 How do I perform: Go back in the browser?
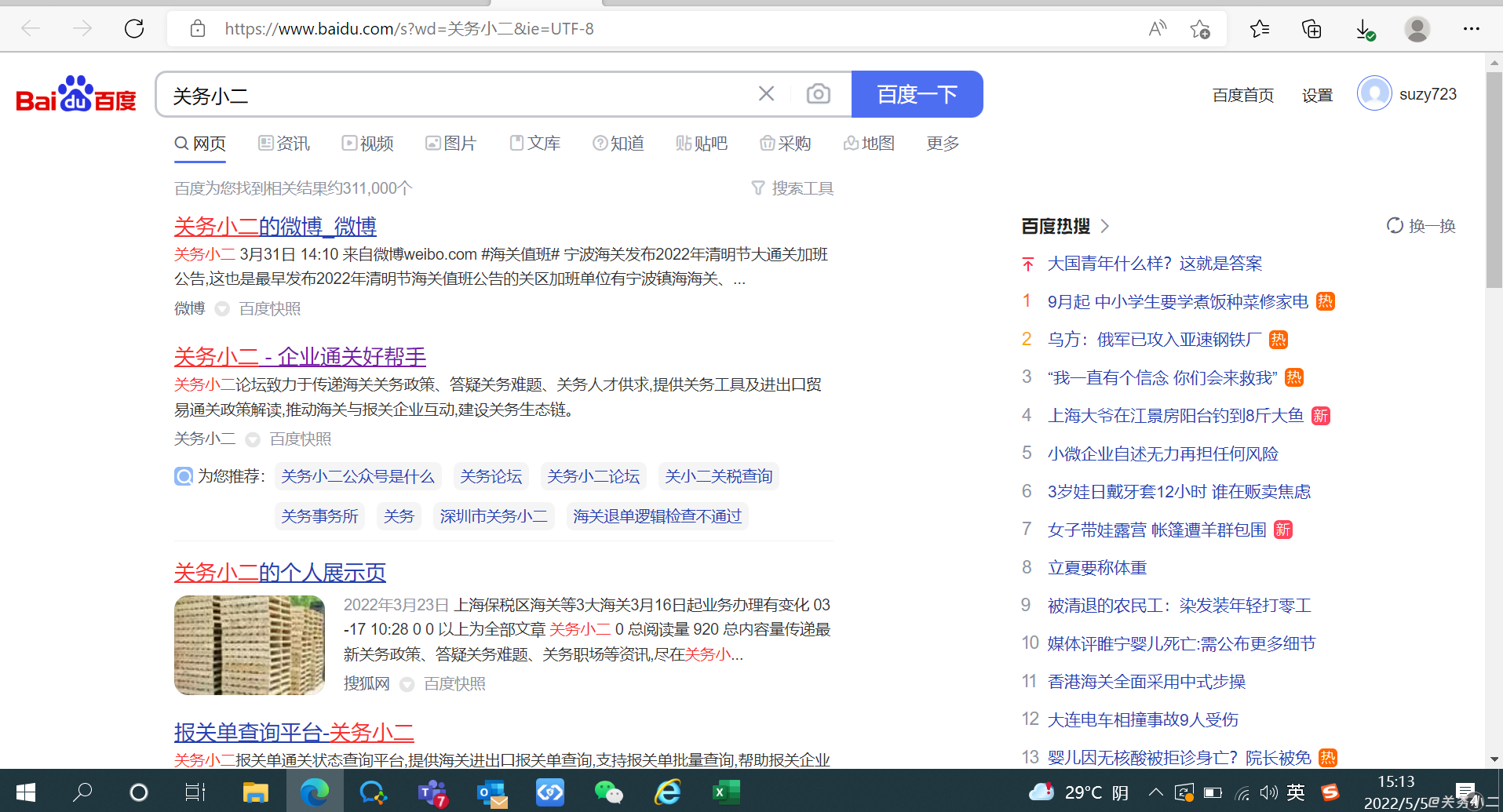tap(31, 29)
